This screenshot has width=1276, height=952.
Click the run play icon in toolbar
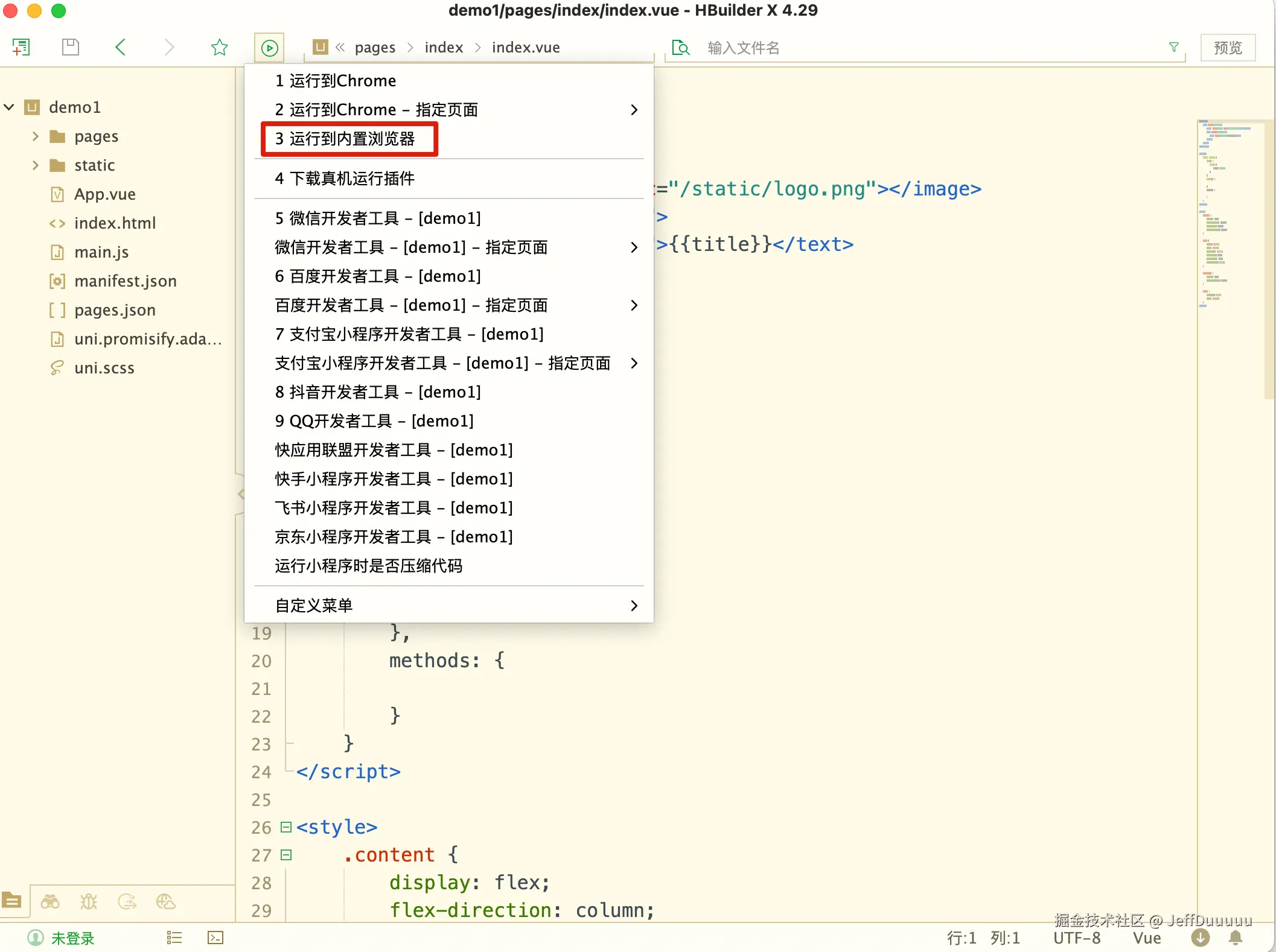point(269,48)
